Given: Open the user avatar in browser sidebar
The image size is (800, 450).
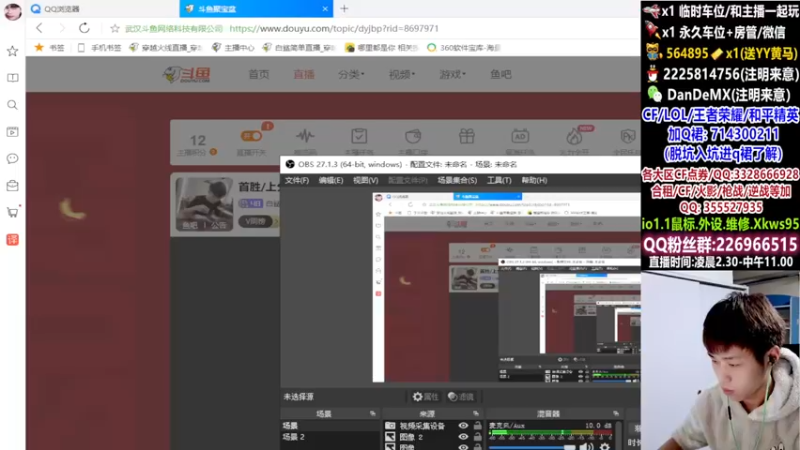Looking at the screenshot, I should [12, 11].
